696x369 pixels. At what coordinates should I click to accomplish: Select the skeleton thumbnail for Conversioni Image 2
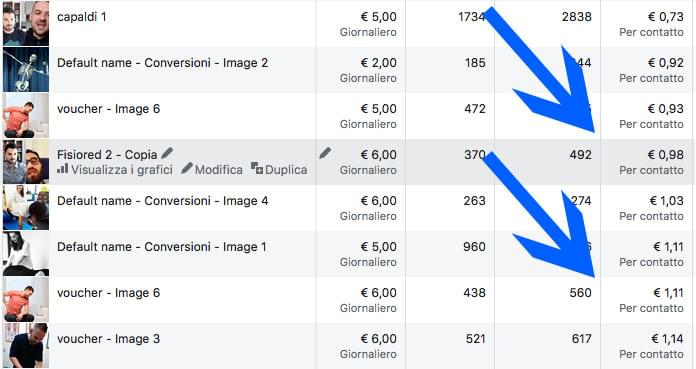click(26, 70)
